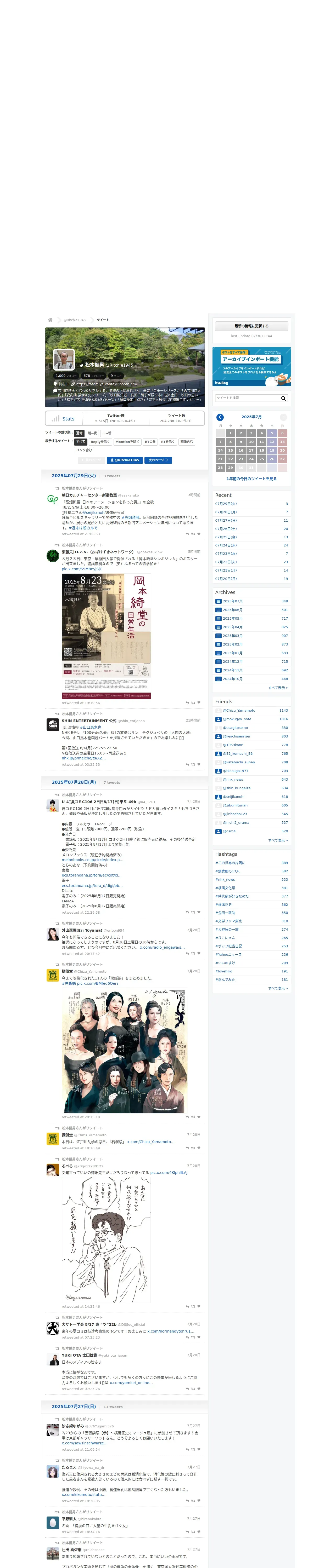
Task: Open the ツイート breadcrumb item
Action: pyautogui.click(x=103, y=320)
